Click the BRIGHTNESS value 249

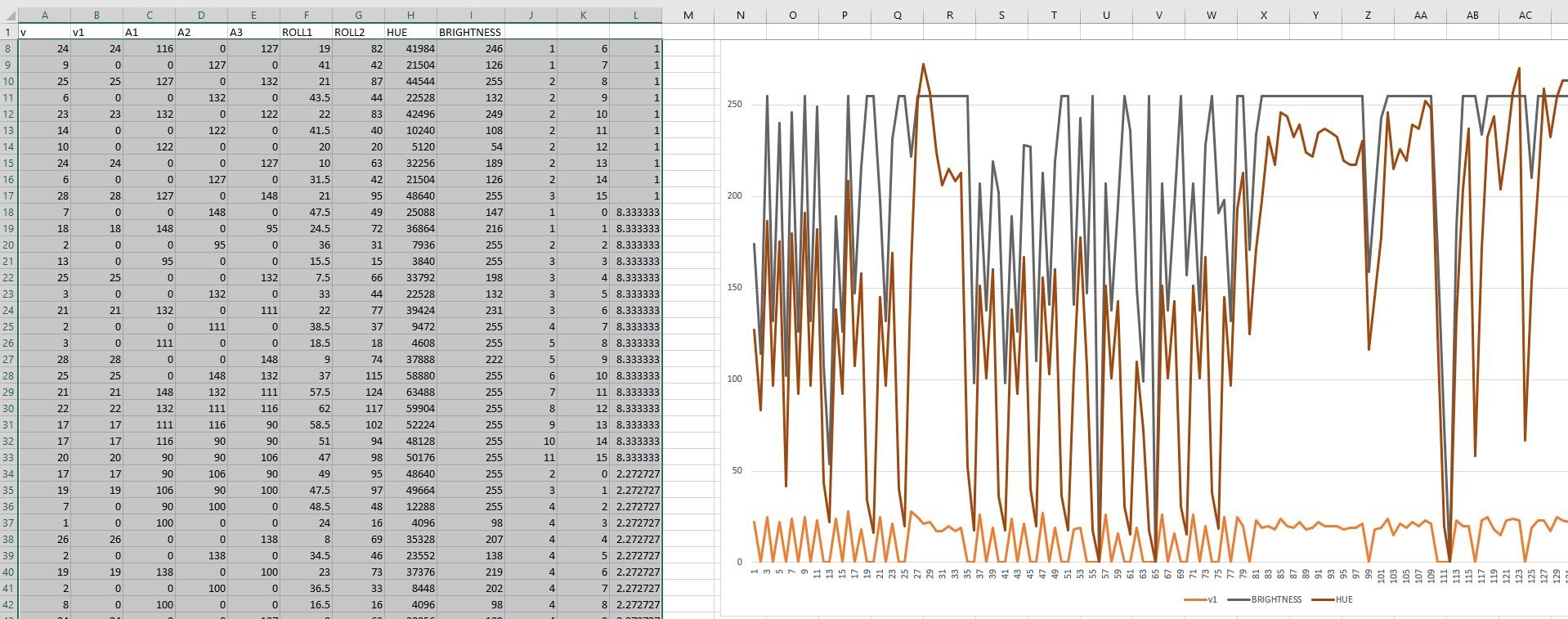coord(471,114)
